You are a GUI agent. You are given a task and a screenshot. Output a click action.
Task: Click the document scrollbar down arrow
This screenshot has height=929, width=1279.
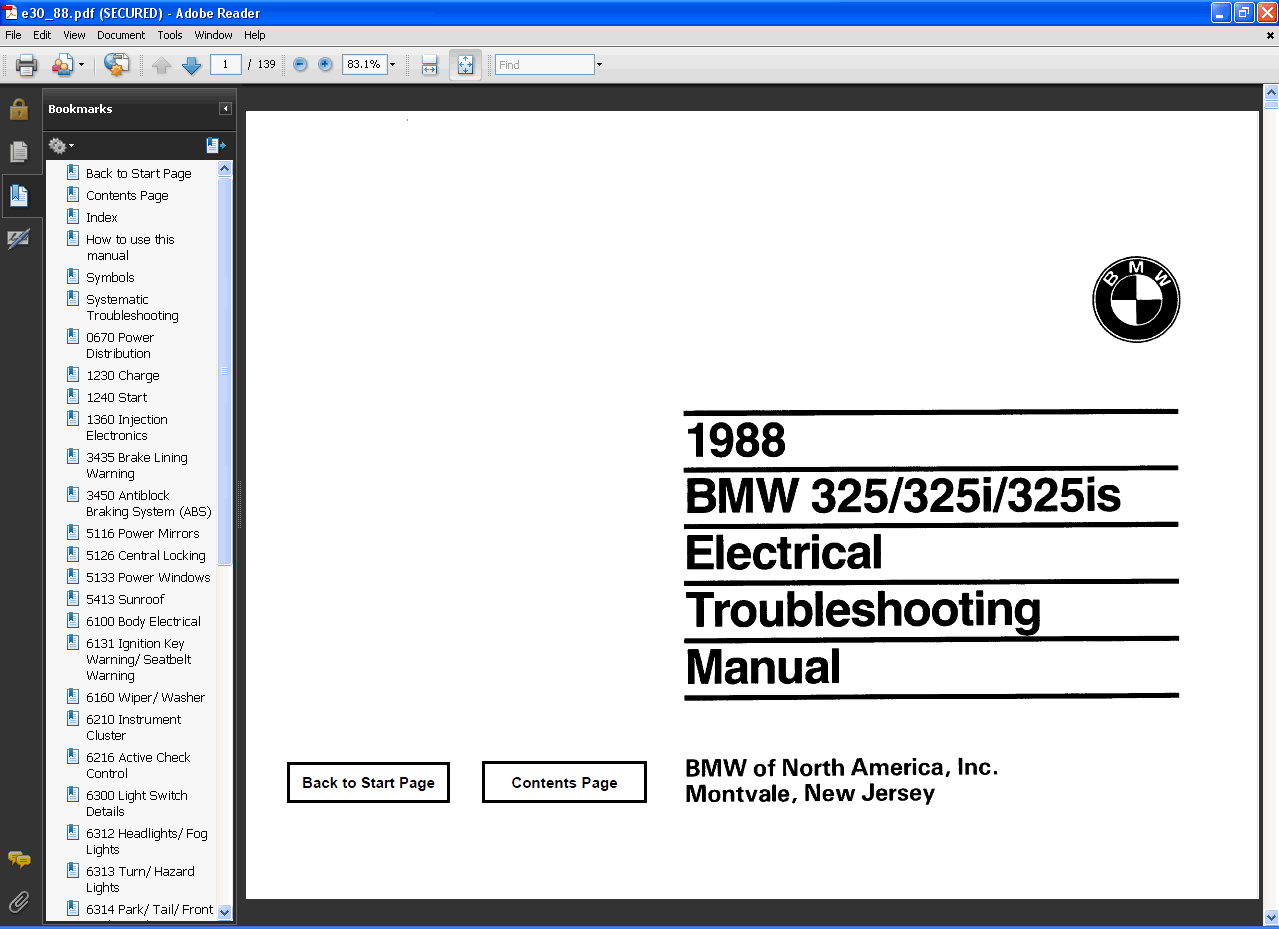pyautogui.click(x=1271, y=917)
